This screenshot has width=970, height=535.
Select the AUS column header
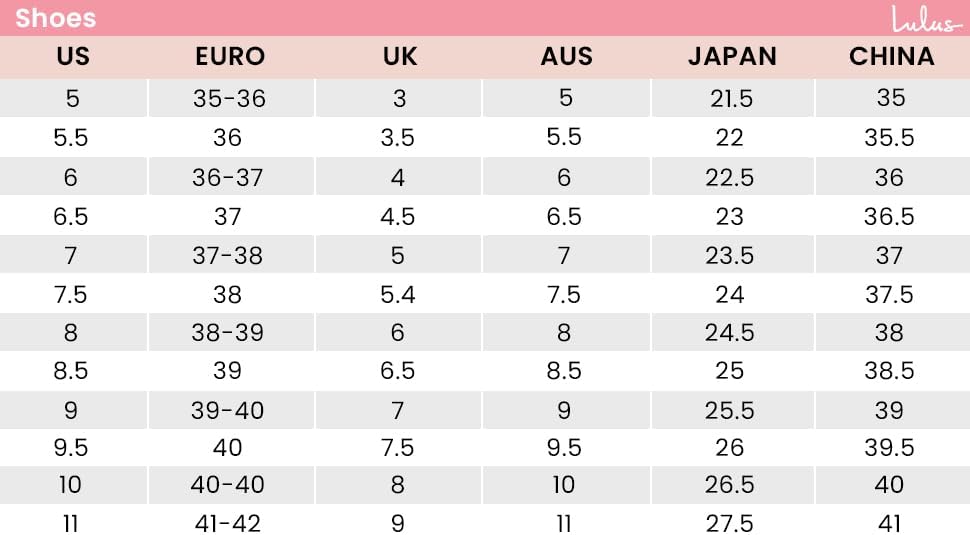click(567, 57)
